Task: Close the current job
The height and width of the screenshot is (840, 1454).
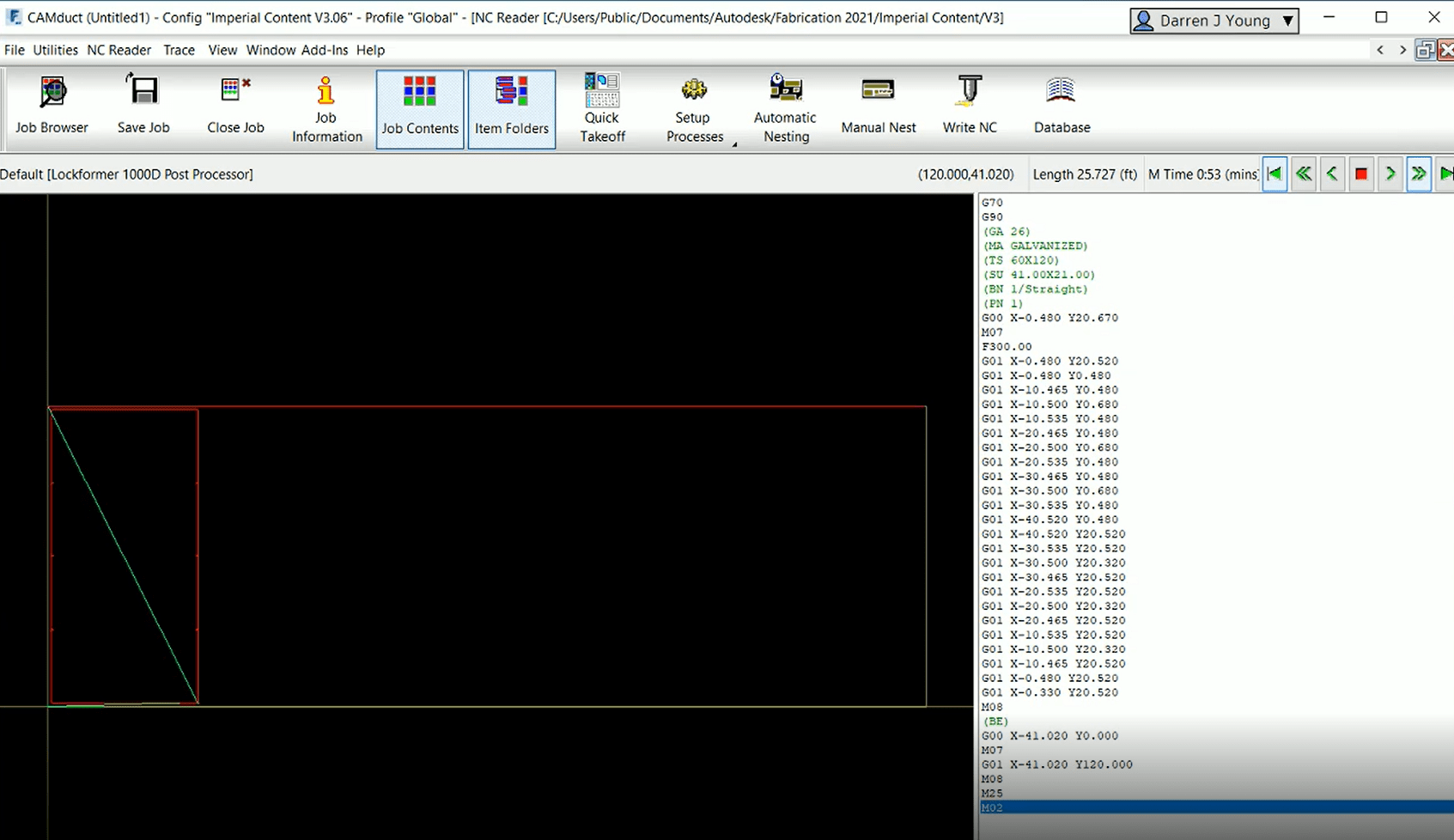Action: 234,105
